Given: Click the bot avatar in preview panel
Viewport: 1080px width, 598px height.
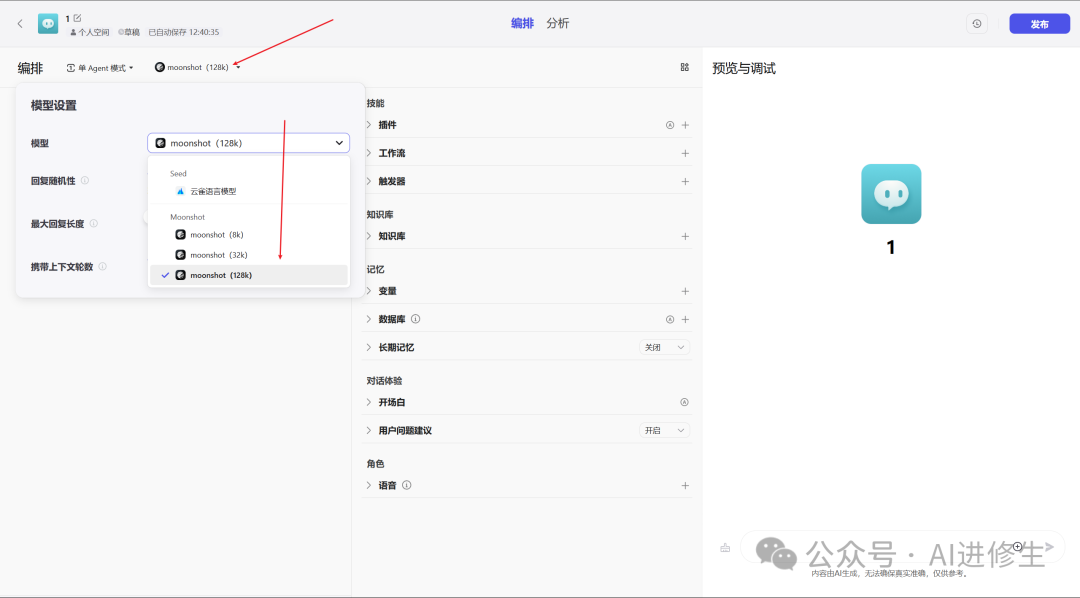Looking at the screenshot, I should click(891, 194).
